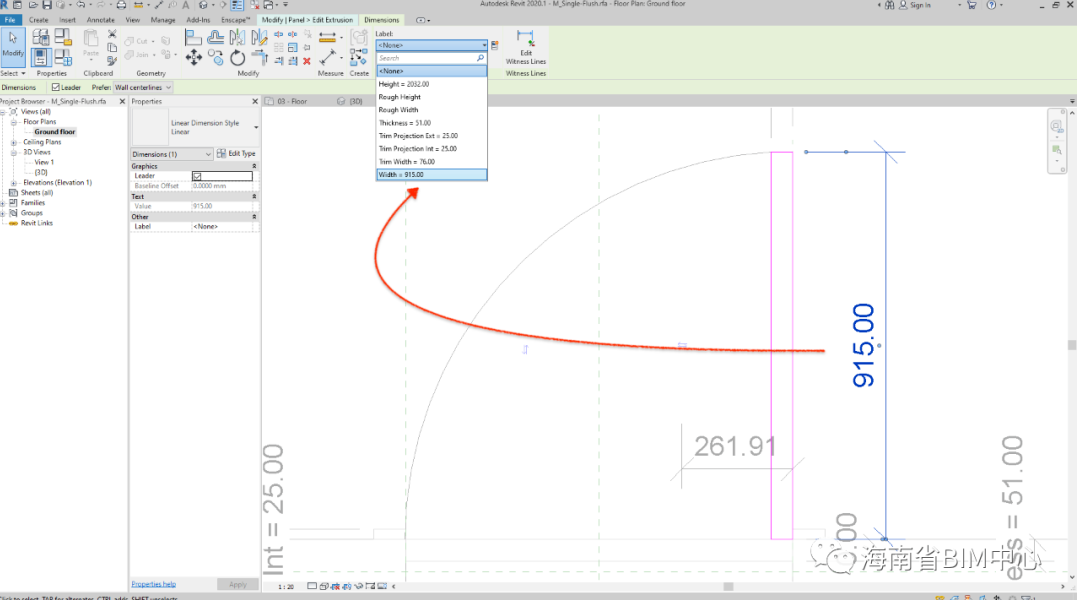
Task: Click the Rotate tool icon
Action: click(x=238, y=59)
